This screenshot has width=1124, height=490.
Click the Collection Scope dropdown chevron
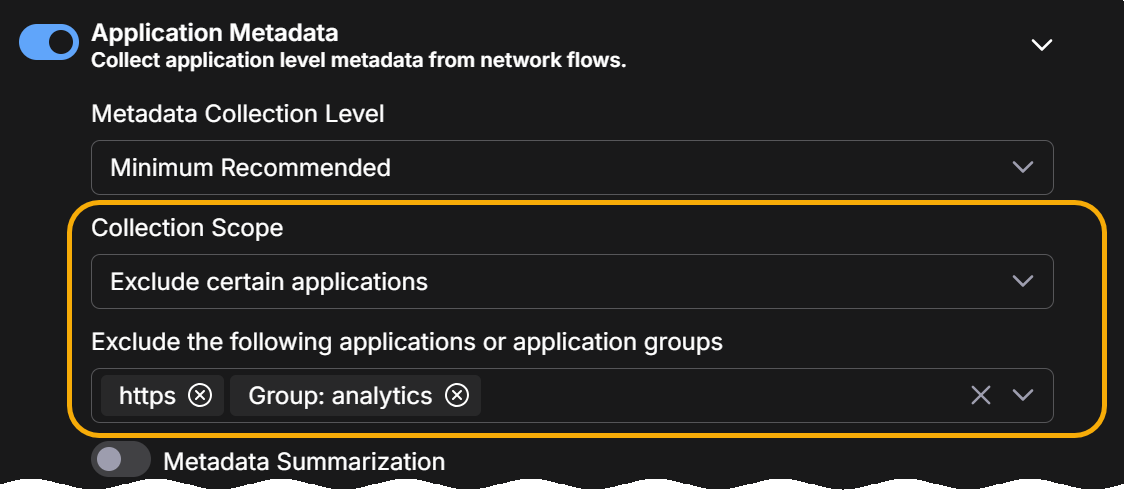(x=1022, y=282)
